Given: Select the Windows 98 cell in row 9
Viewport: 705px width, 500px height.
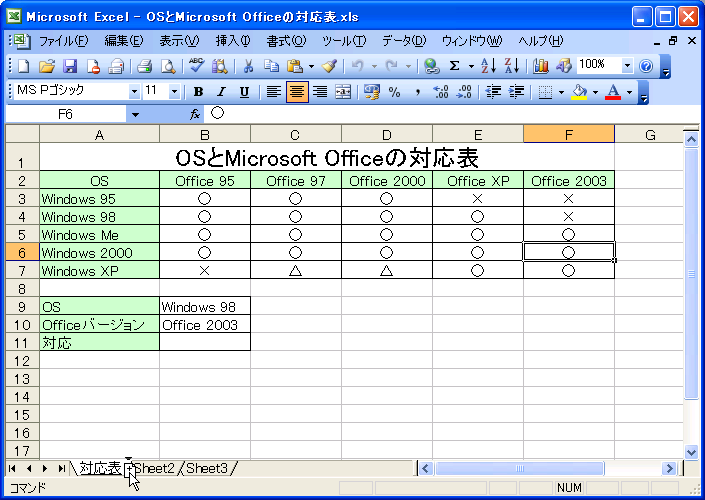Looking at the screenshot, I should pos(205,307).
